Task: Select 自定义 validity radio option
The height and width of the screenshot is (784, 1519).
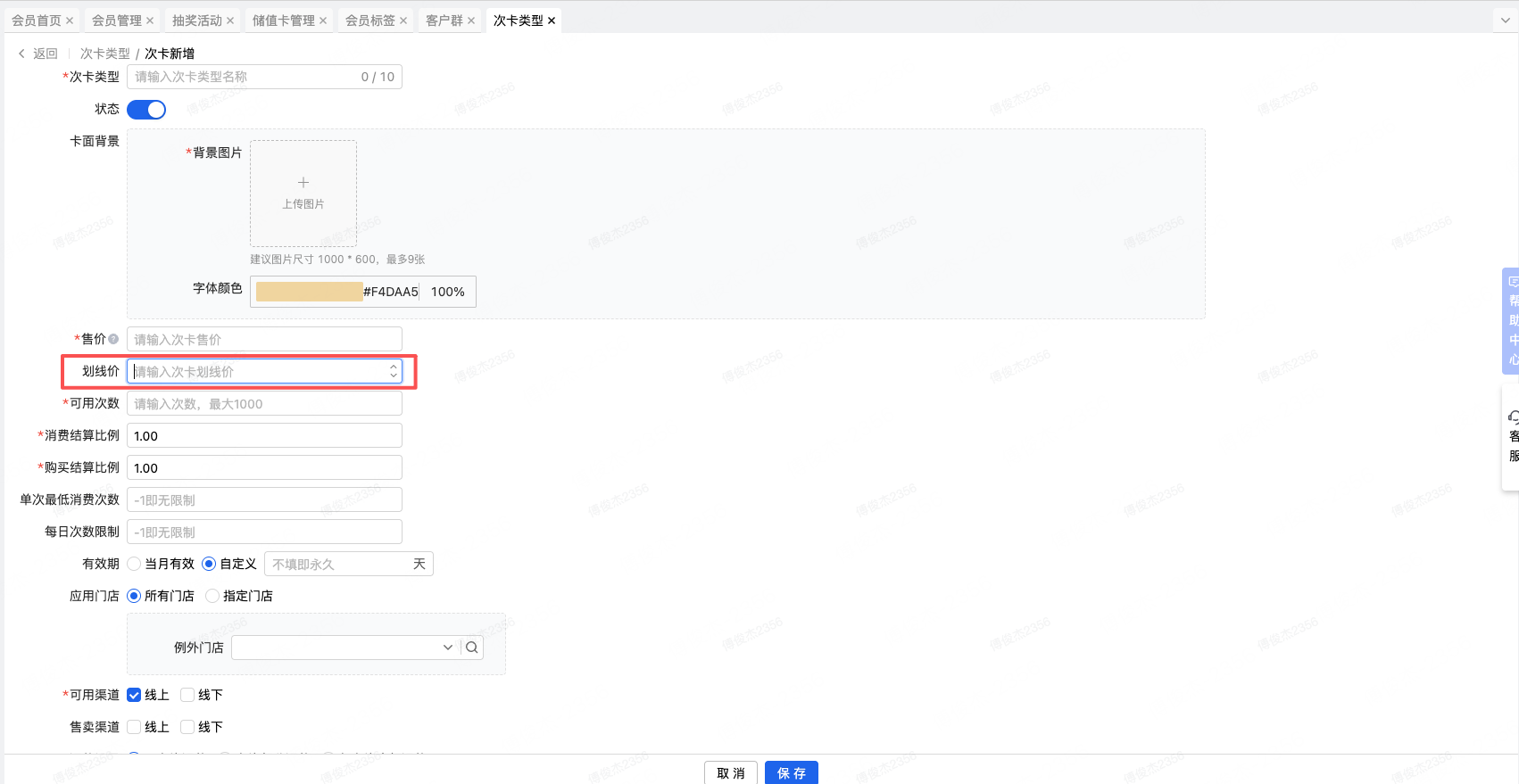Action: pyautogui.click(x=209, y=564)
